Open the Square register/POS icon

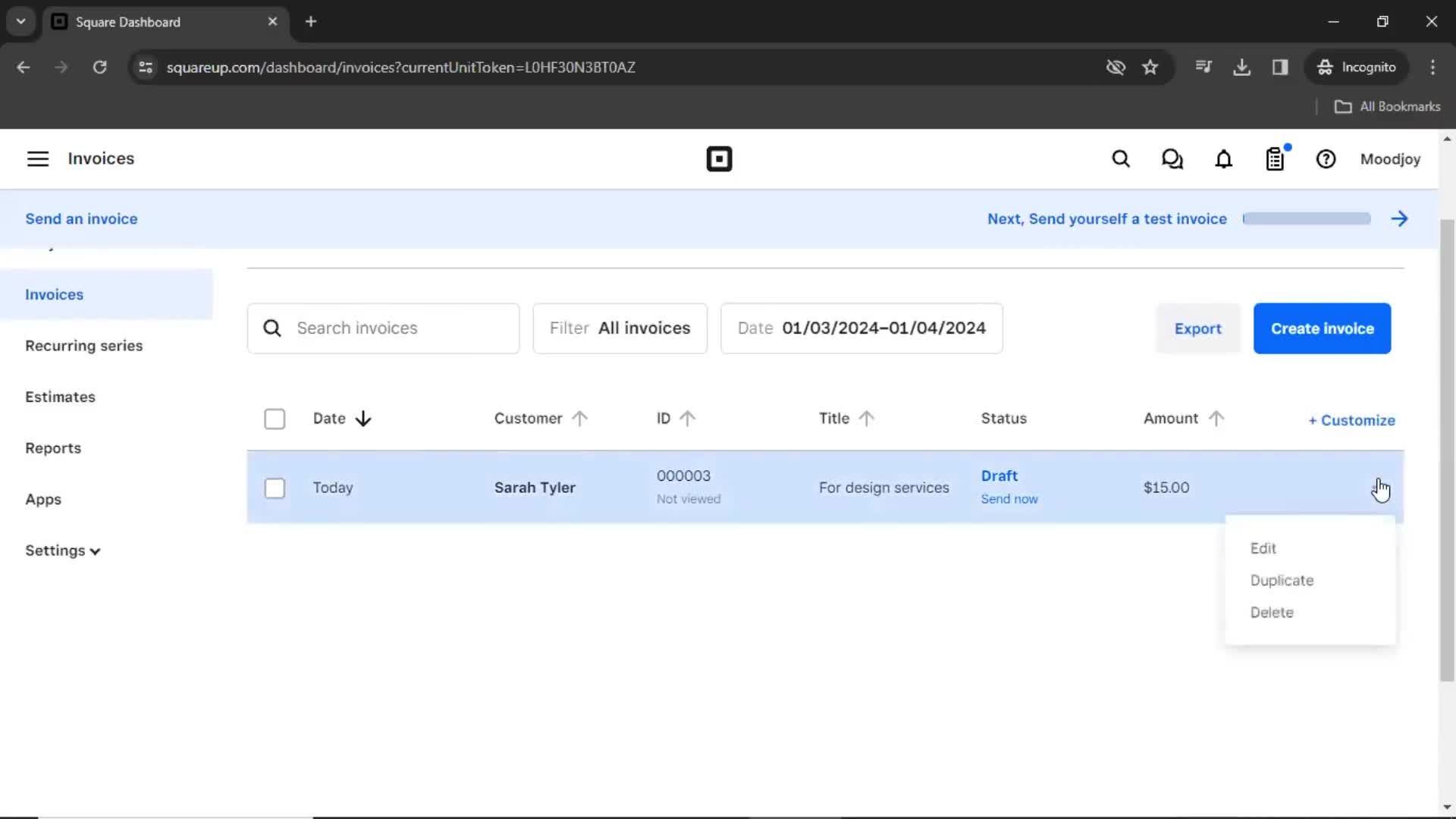[1276, 159]
